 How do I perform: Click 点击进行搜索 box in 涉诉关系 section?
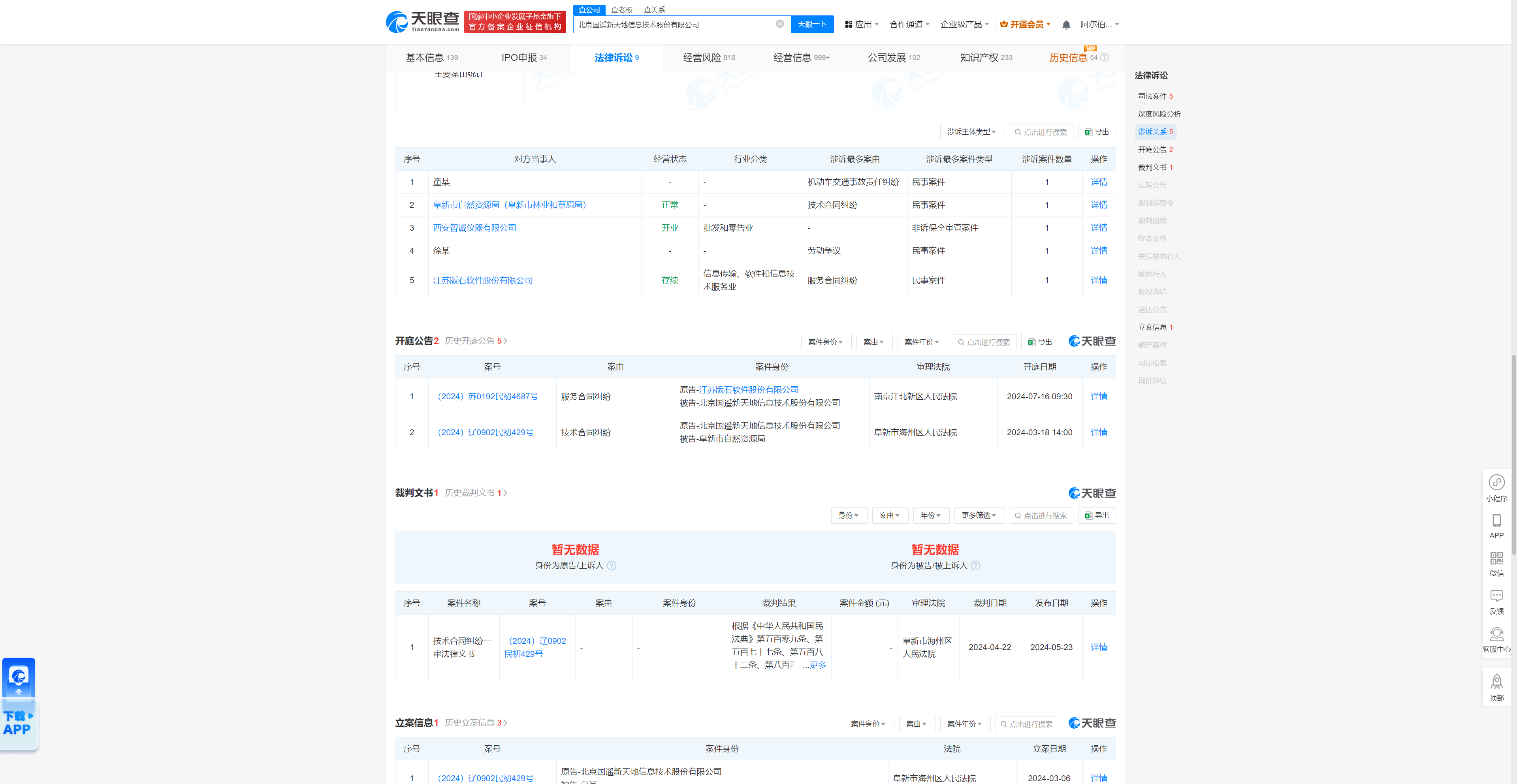click(1041, 132)
